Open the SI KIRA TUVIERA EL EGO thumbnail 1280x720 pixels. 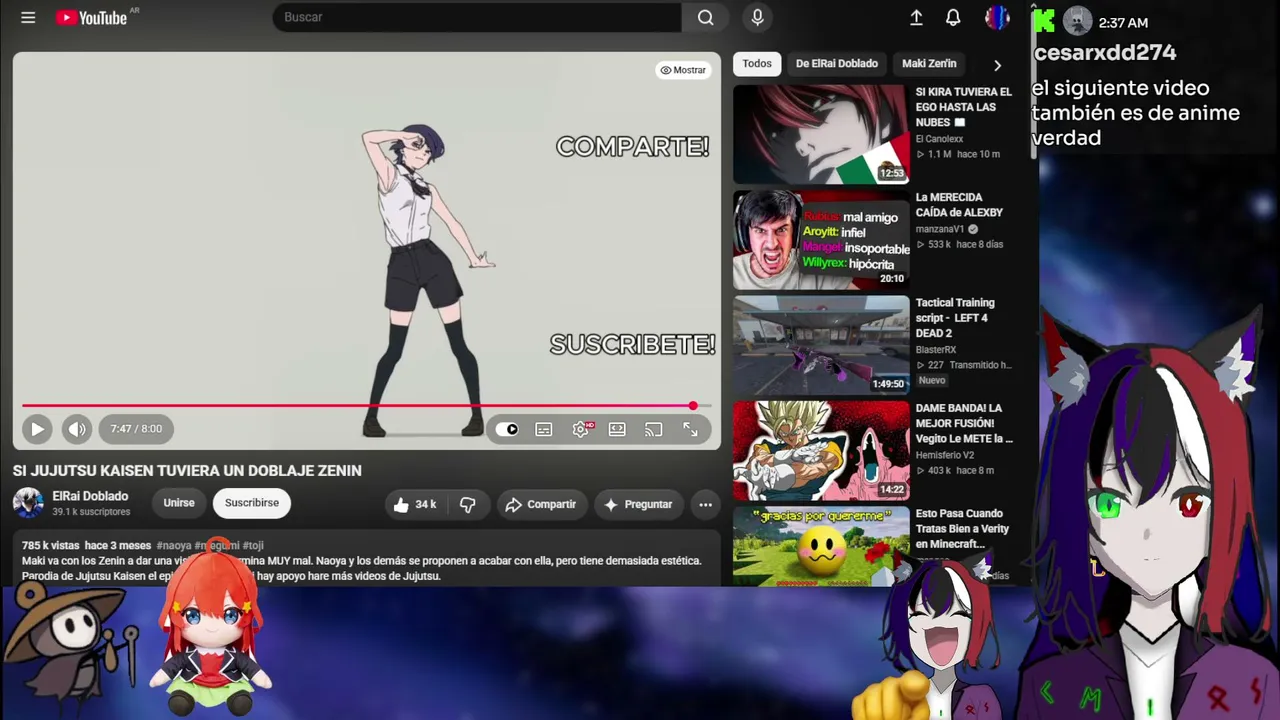(821, 135)
